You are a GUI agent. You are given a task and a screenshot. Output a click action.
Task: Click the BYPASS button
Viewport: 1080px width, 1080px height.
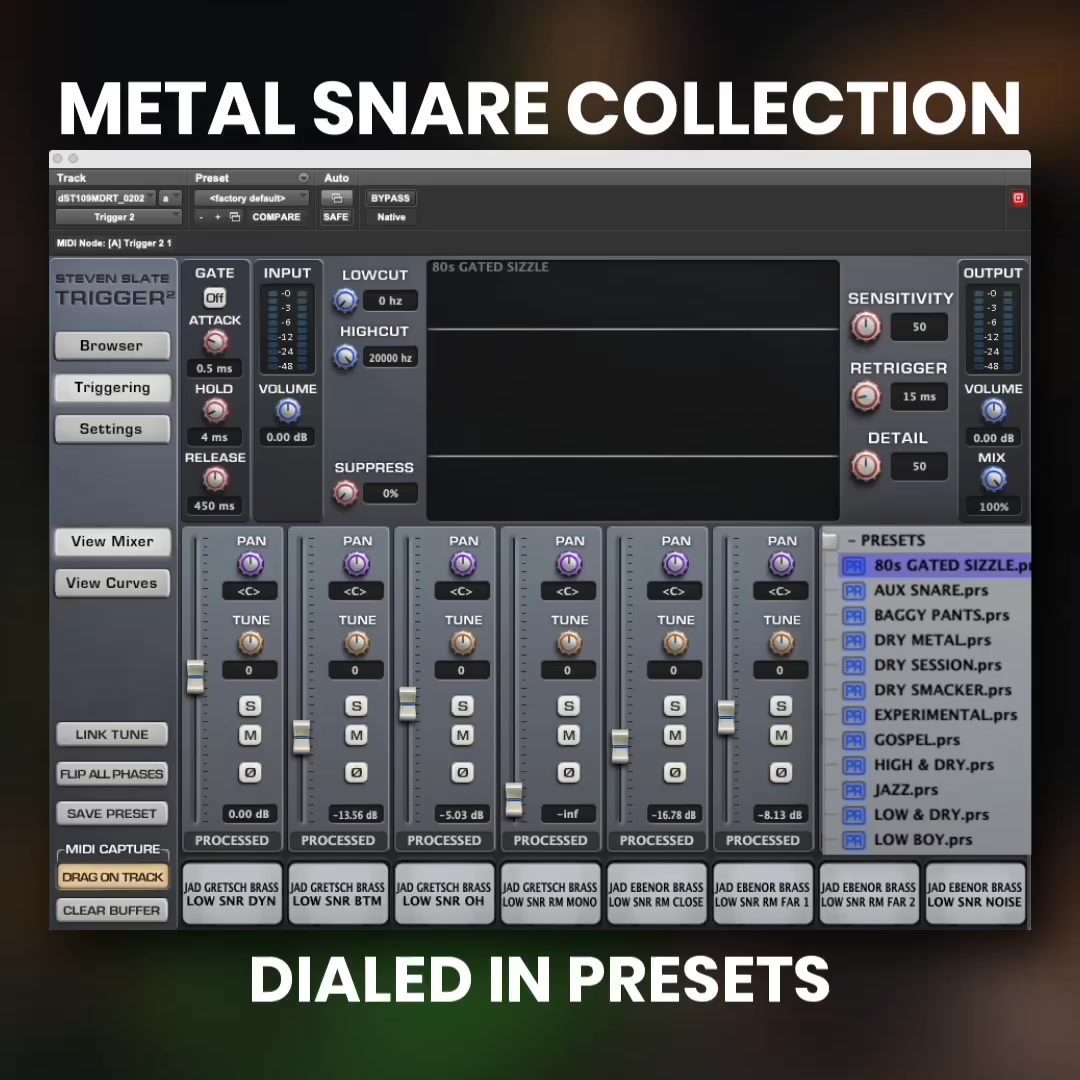click(391, 198)
